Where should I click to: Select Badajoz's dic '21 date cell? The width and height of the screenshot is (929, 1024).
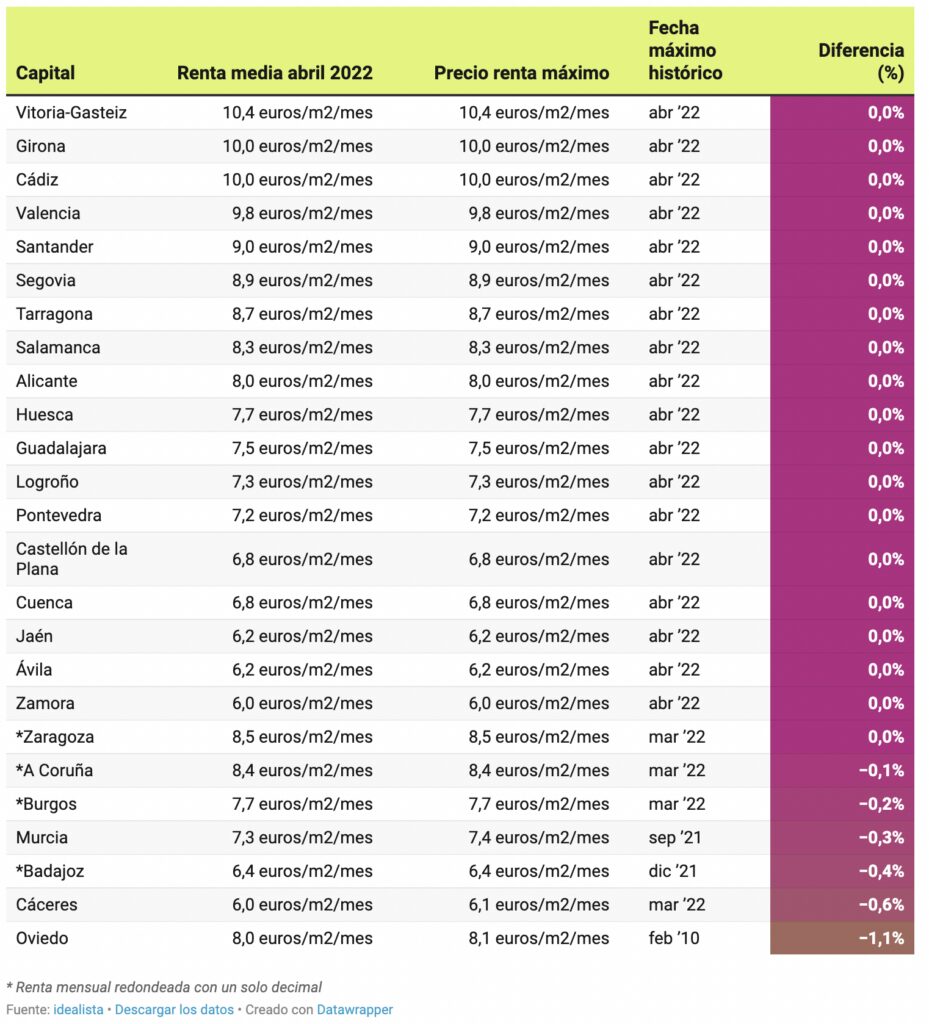point(673,871)
